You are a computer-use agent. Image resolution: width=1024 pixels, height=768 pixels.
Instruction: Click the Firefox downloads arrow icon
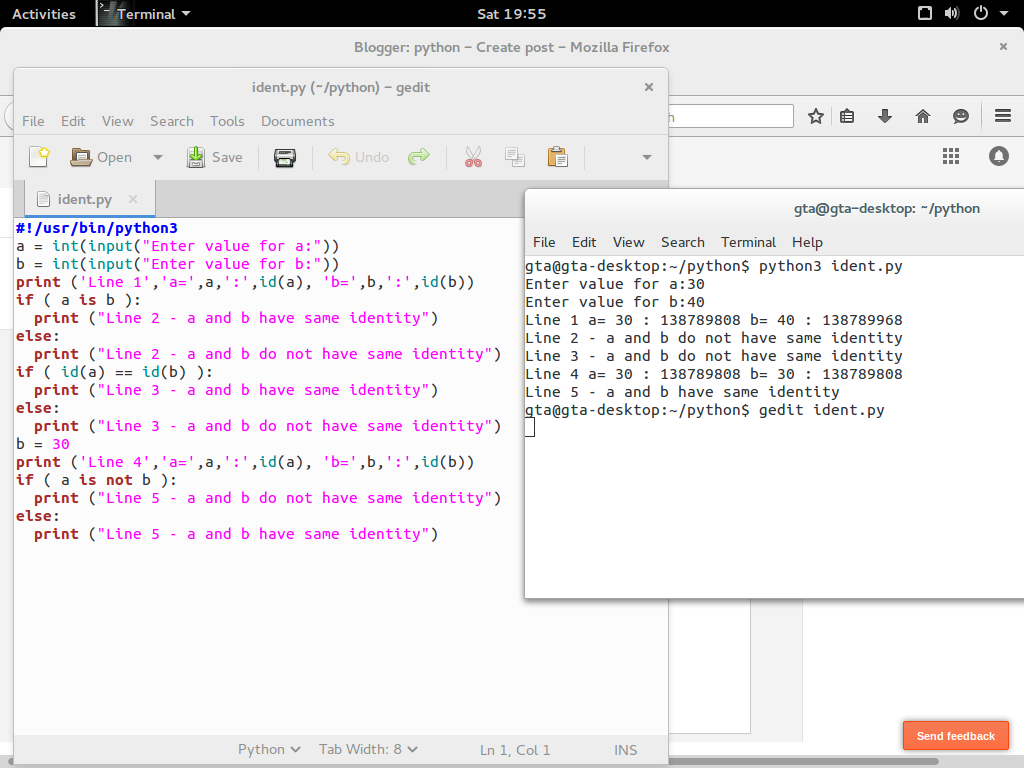885,116
